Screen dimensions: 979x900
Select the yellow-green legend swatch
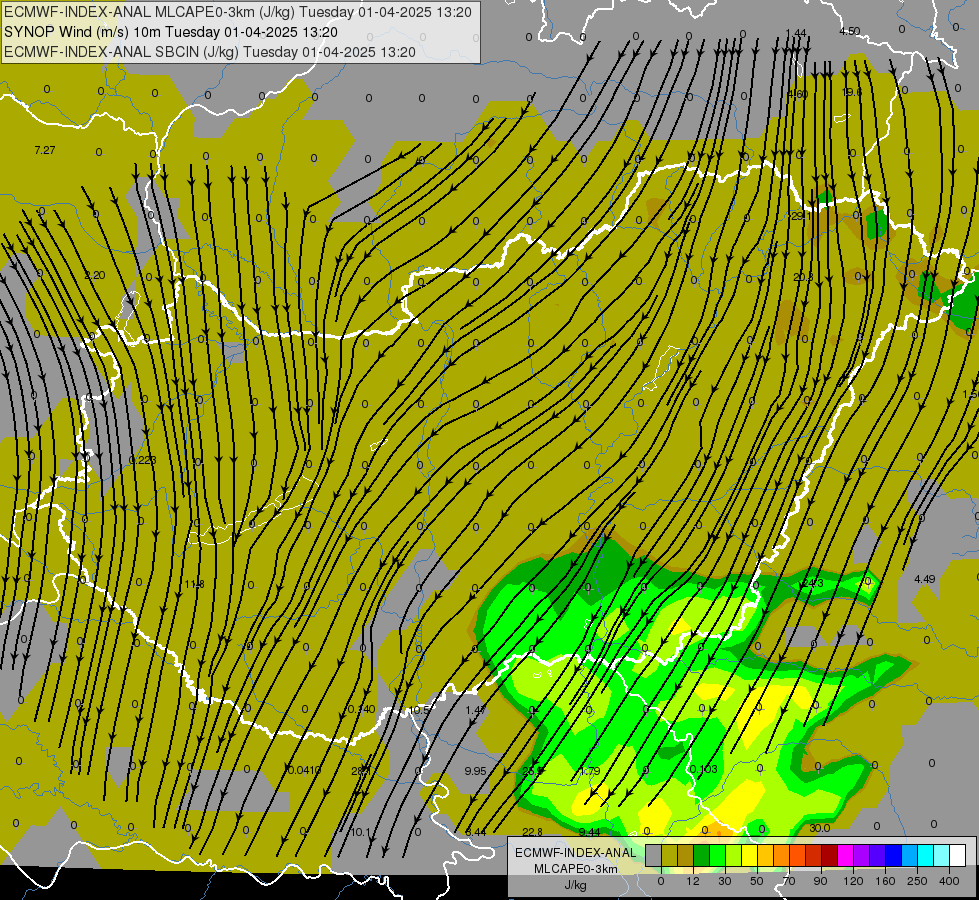click(x=734, y=856)
